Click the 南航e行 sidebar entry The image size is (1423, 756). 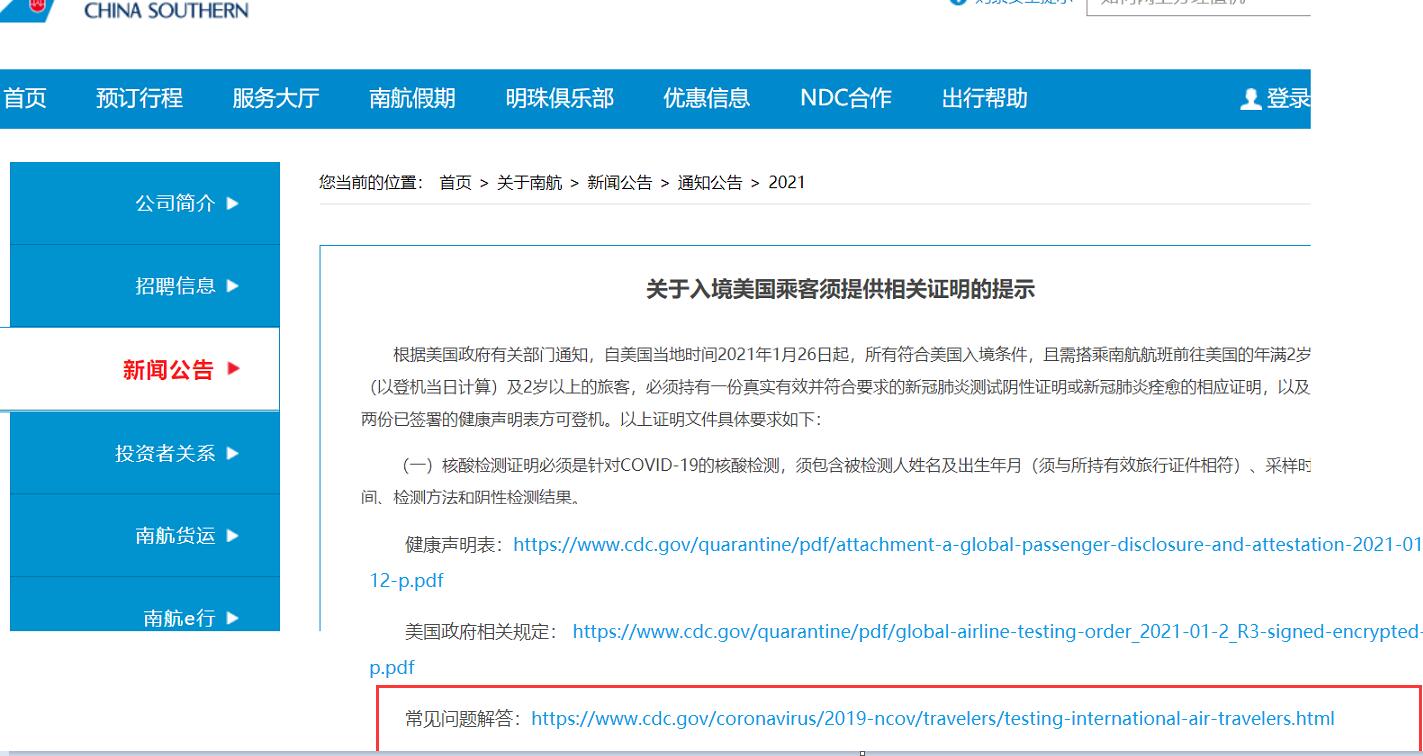(178, 617)
